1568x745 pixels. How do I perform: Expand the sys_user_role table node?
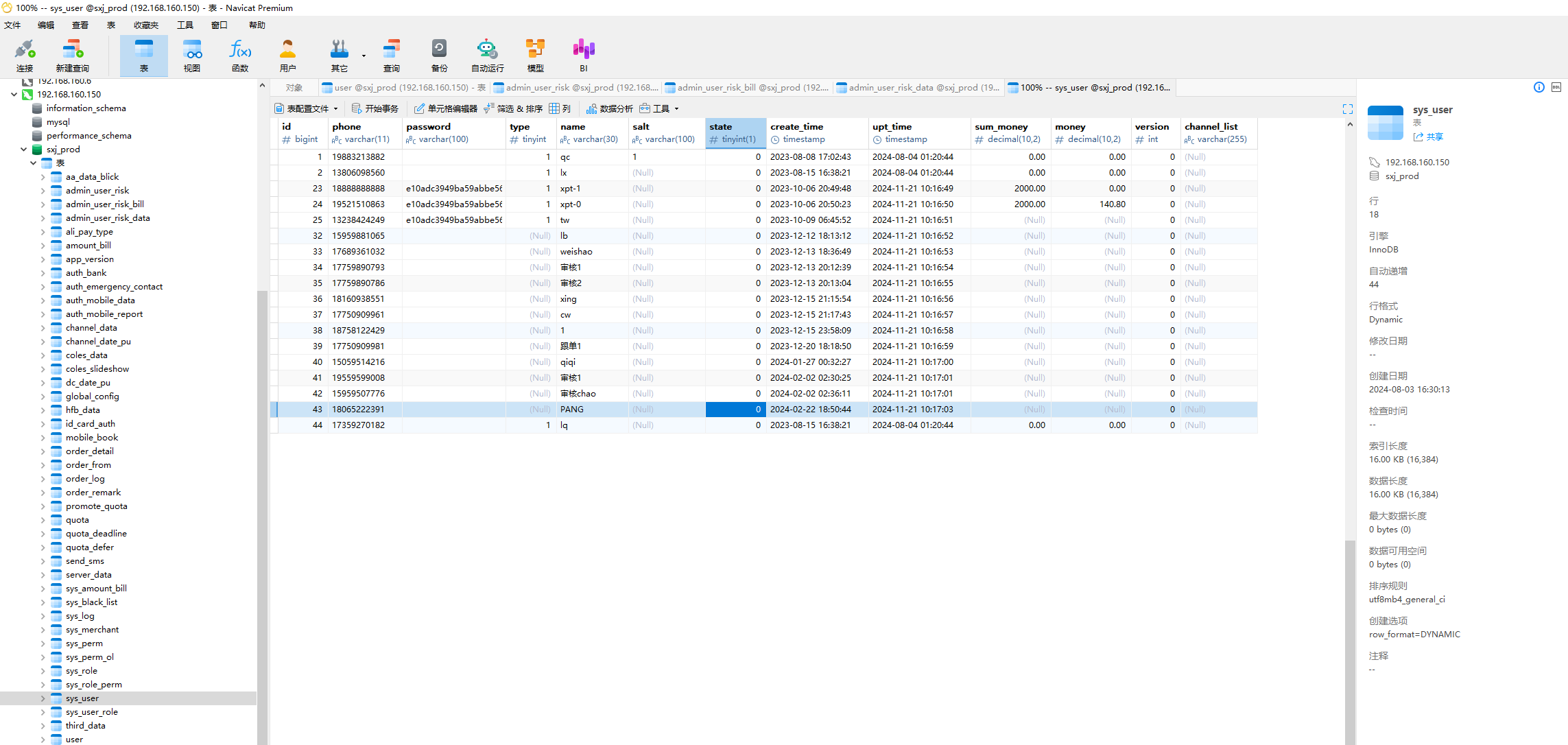coord(43,712)
